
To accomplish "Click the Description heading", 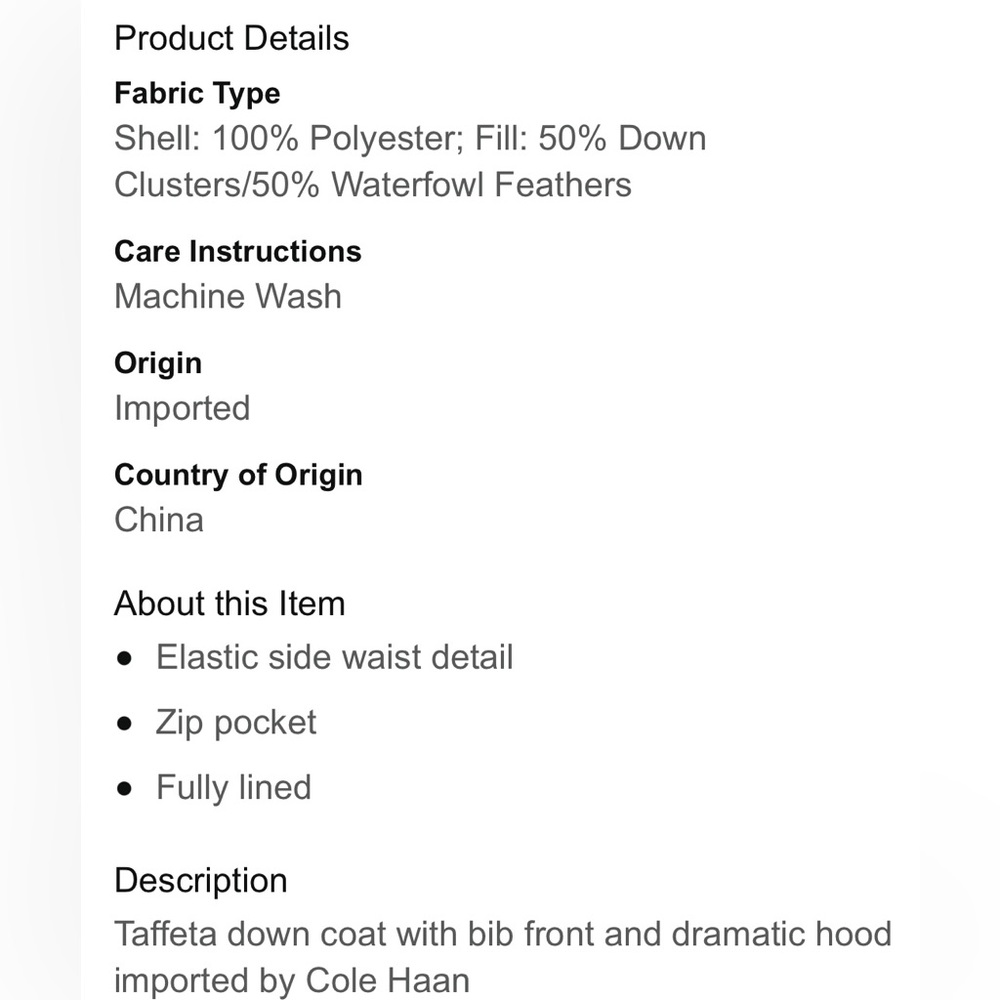I will [x=200, y=881].
